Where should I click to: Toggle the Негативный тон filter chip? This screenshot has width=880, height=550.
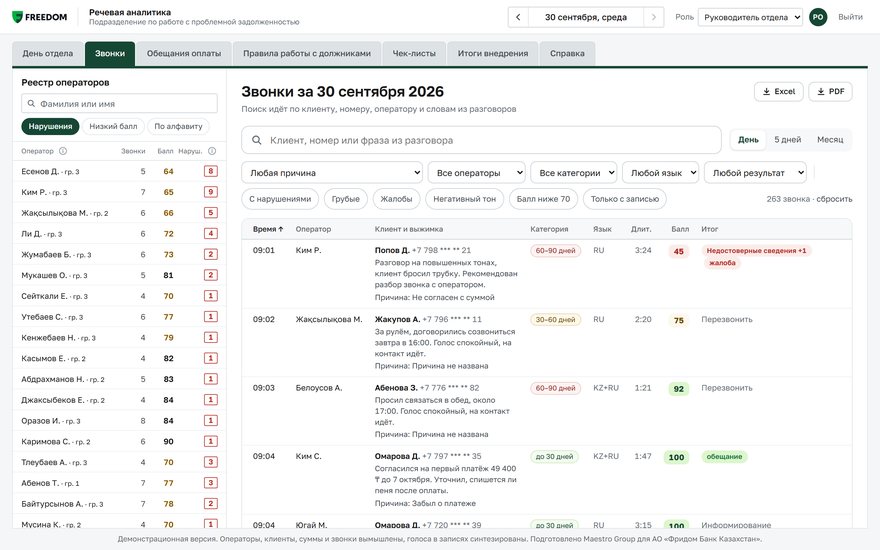pos(464,199)
